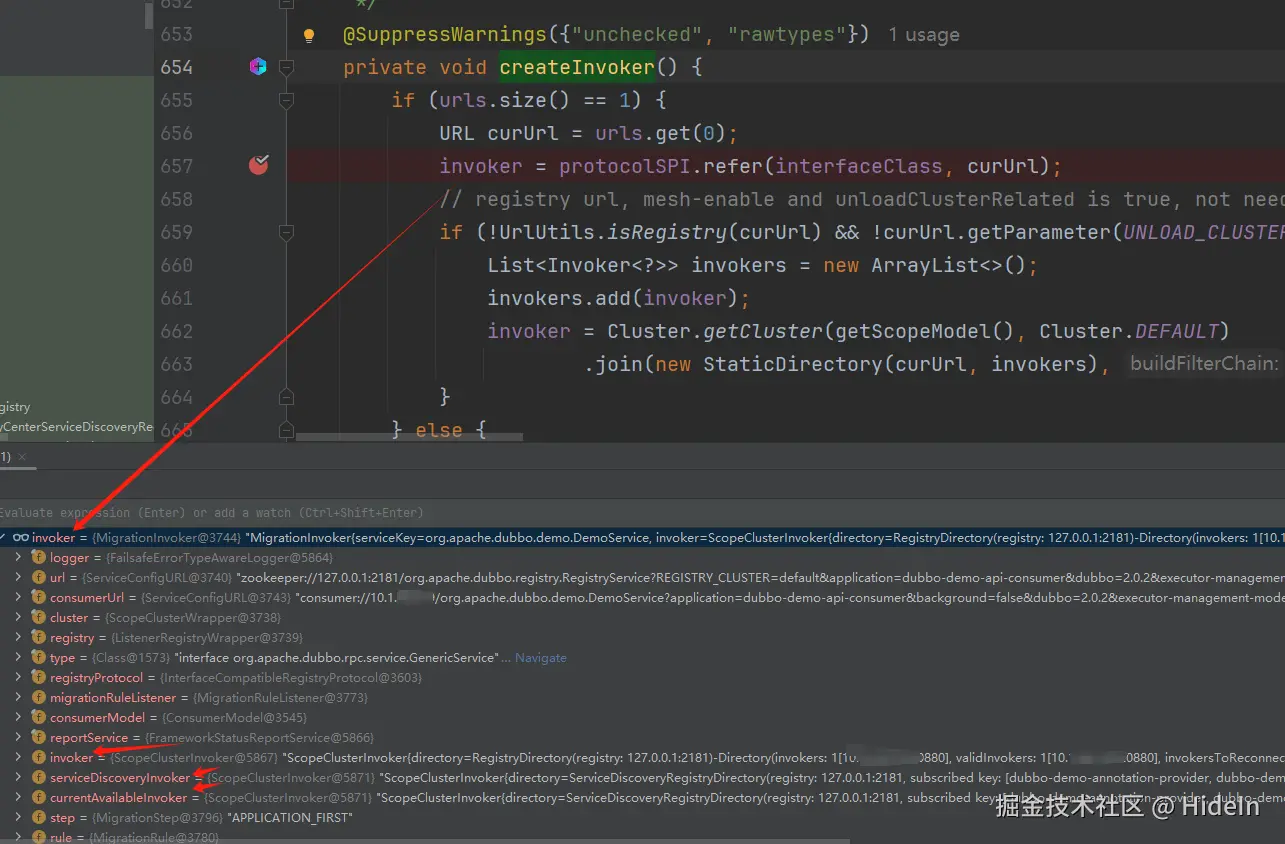Click the lightbulb intention icon at line 653
The width and height of the screenshot is (1285, 844).
tap(309, 35)
